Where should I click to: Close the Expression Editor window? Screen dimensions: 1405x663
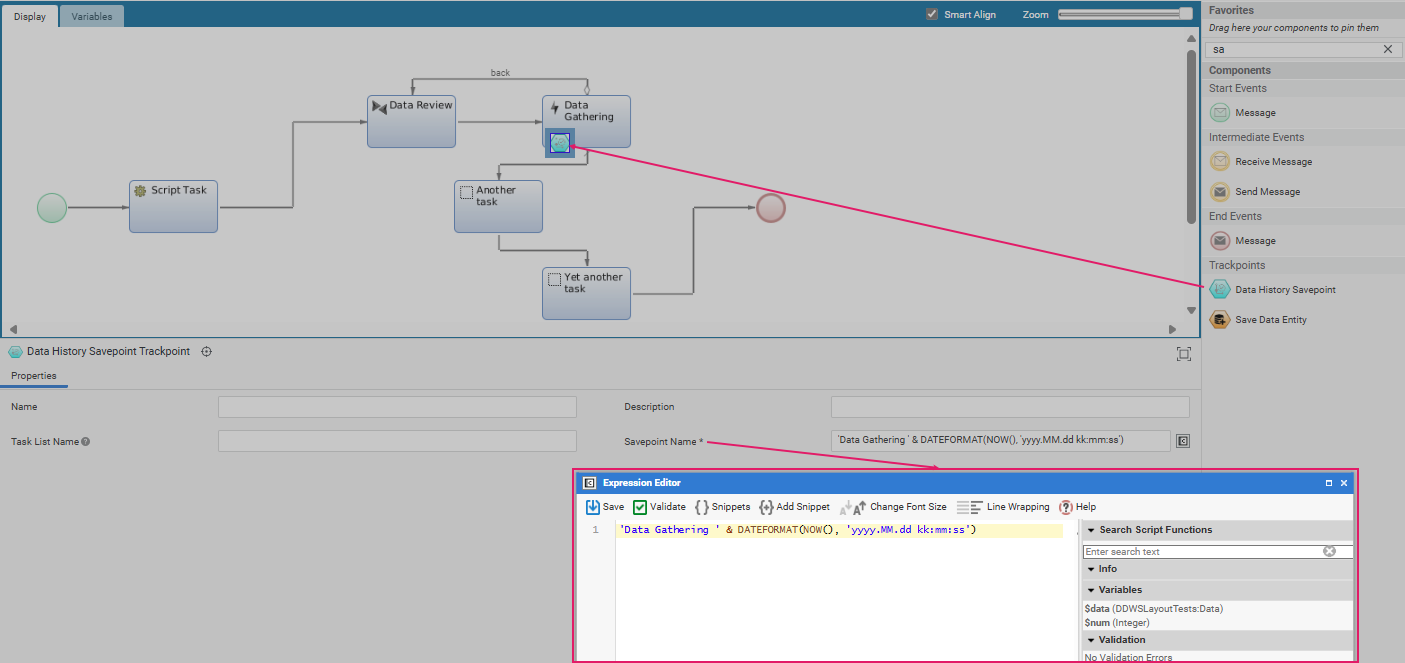point(1344,483)
